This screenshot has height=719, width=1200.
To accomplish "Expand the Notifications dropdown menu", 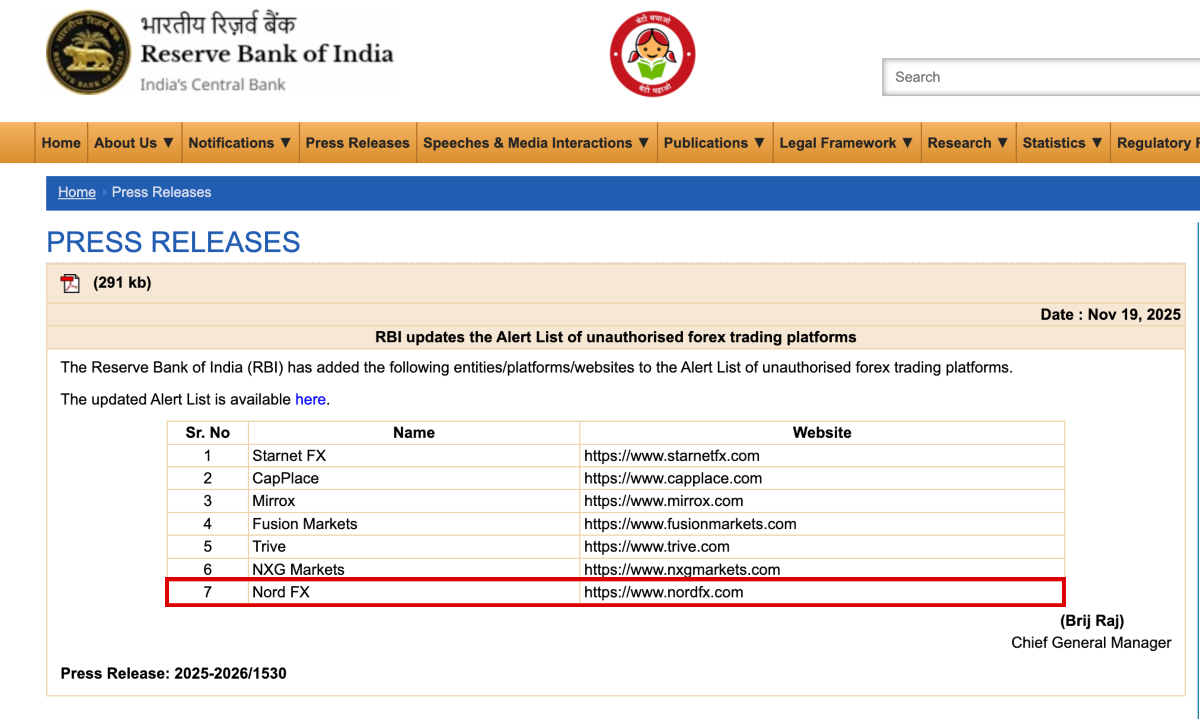I will [x=240, y=143].
